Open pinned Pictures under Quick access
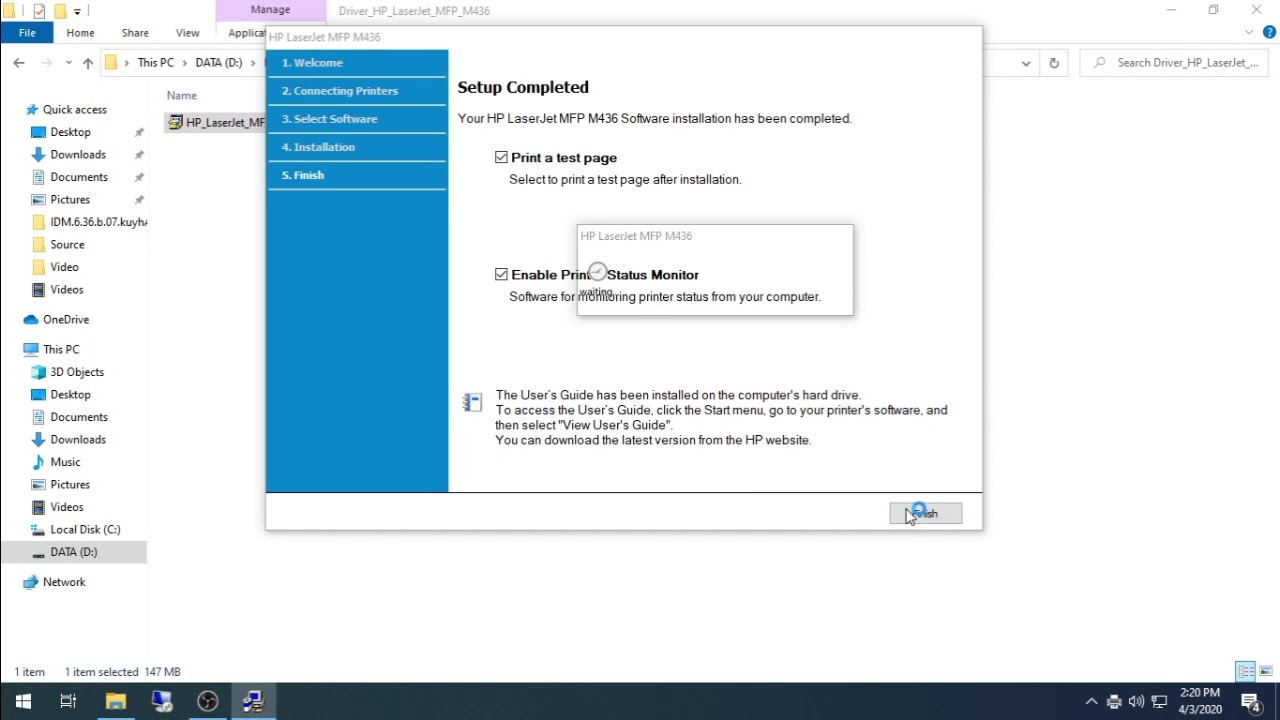1280x720 pixels. (x=70, y=200)
